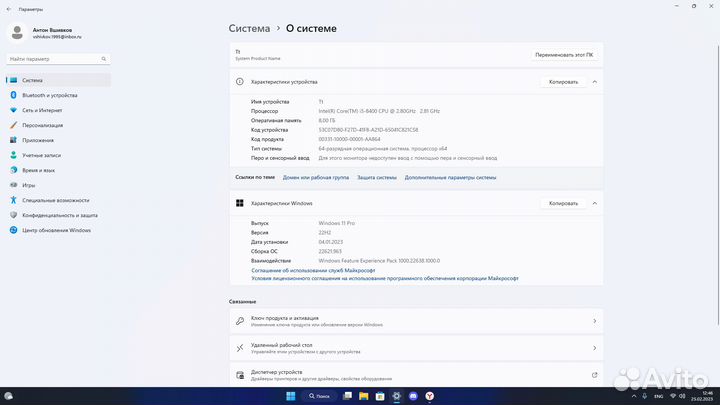Viewport: 720px width, 405px height.
Task: Open Microsoft Store from taskbar
Action: click(380, 396)
